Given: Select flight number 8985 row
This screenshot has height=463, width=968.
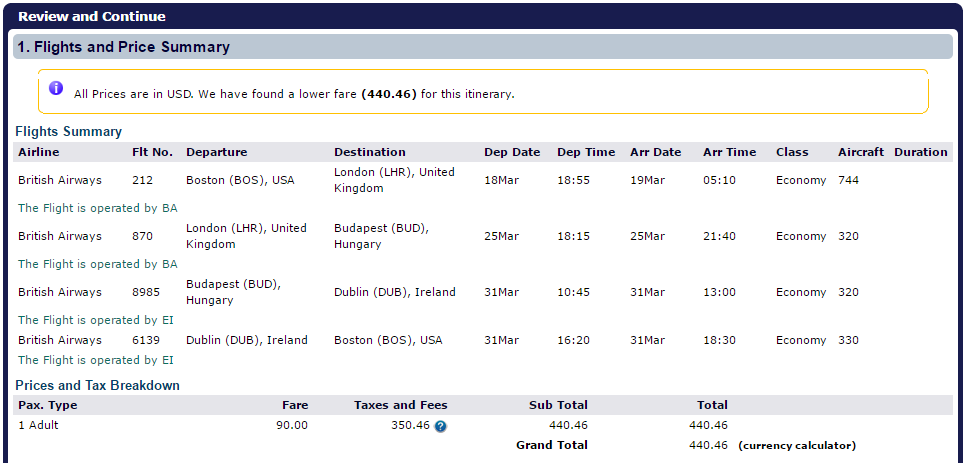Looking at the screenshot, I should (483, 292).
